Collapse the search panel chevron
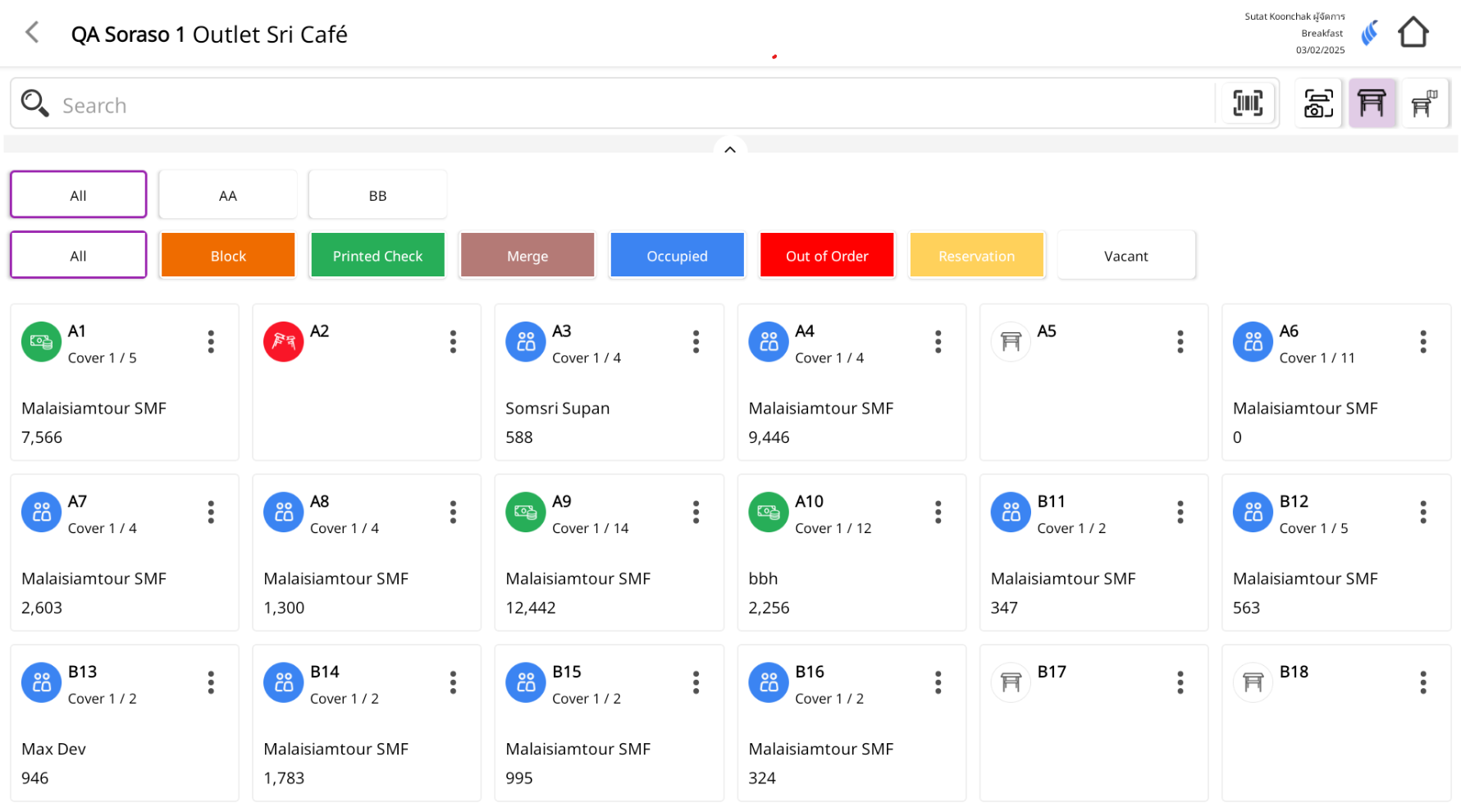The width and height of the screenshot is (1461, 812). pos(730,150)
